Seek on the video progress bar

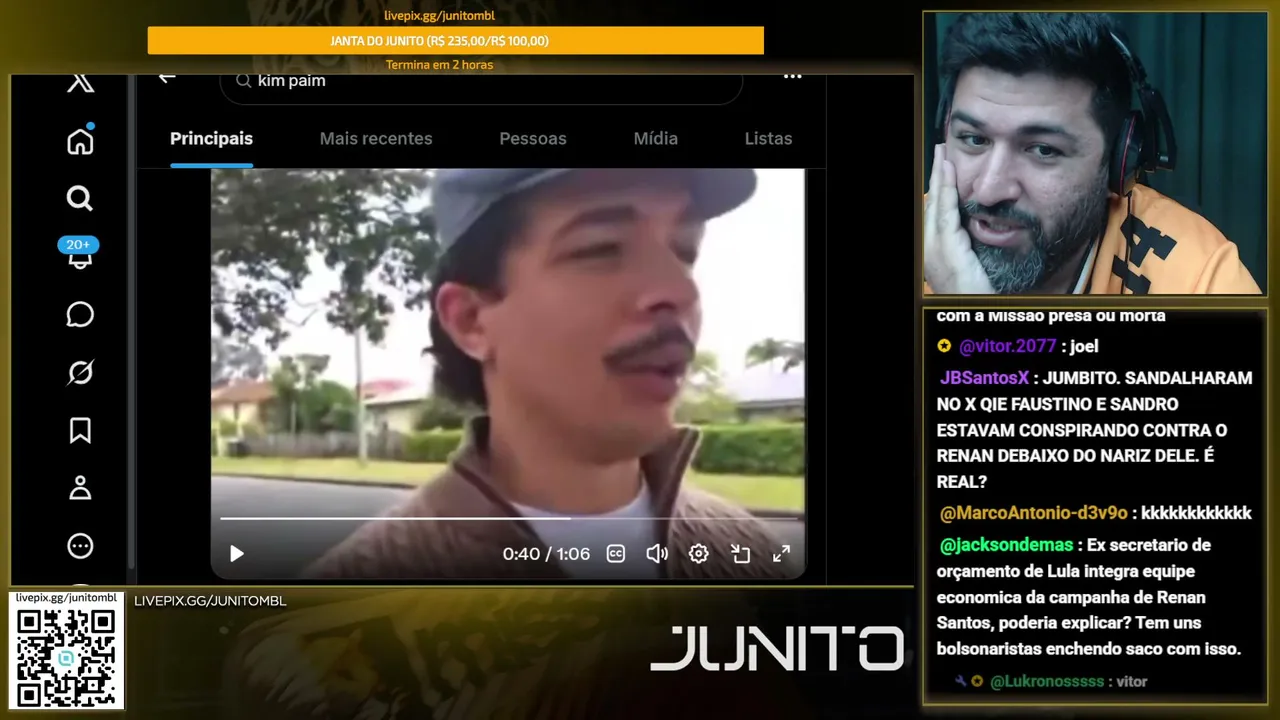507,518
